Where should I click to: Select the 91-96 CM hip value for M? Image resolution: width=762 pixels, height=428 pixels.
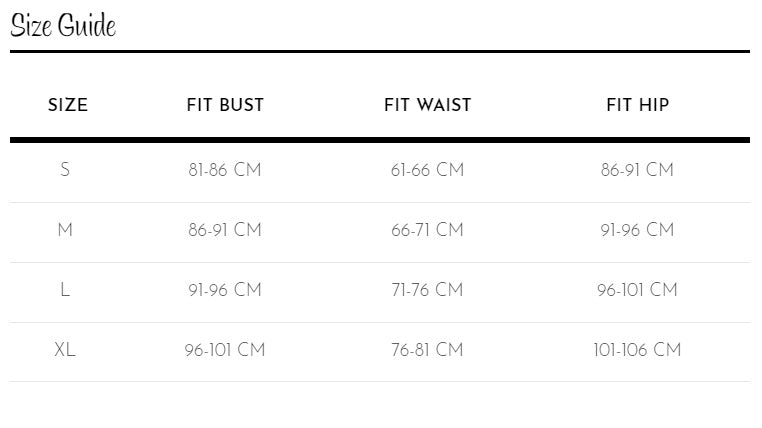(637, 231)
